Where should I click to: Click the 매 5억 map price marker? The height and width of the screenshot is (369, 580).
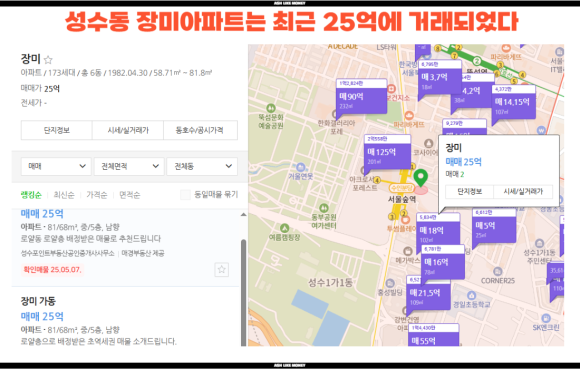[494, 226]
